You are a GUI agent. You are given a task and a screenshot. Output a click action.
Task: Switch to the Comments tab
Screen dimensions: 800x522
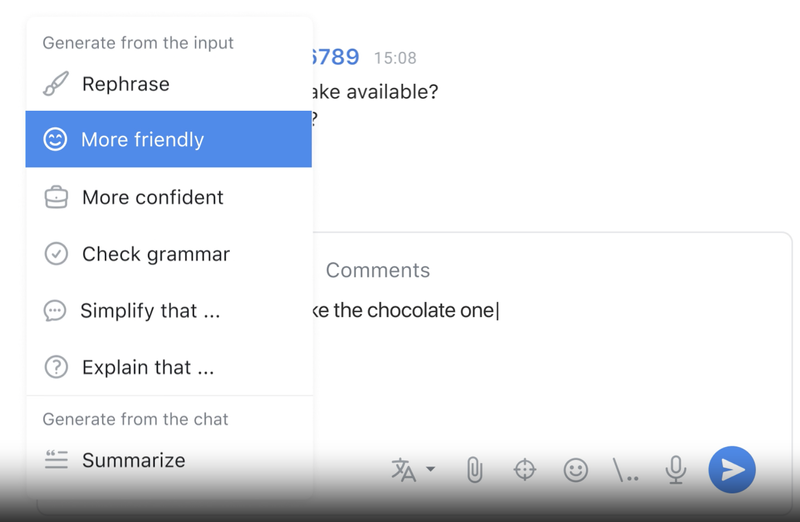coord(378,270)
